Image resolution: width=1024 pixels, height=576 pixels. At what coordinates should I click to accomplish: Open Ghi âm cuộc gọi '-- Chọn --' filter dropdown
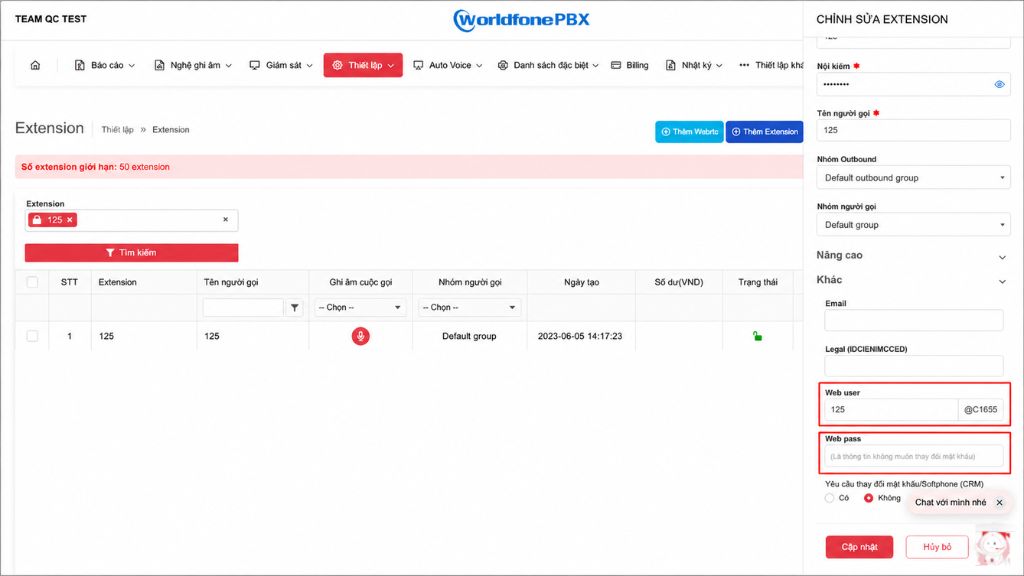(x=360, y=308)
